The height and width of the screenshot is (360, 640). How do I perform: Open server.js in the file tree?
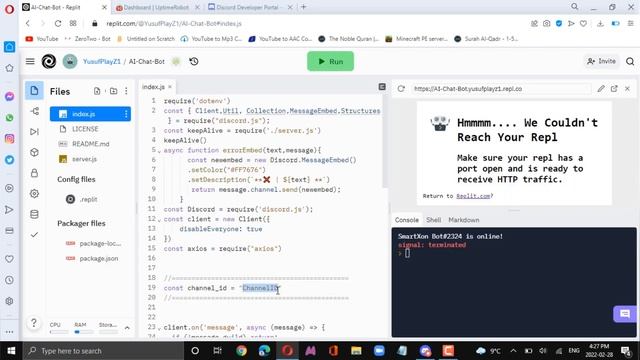(x=84, y=159)
